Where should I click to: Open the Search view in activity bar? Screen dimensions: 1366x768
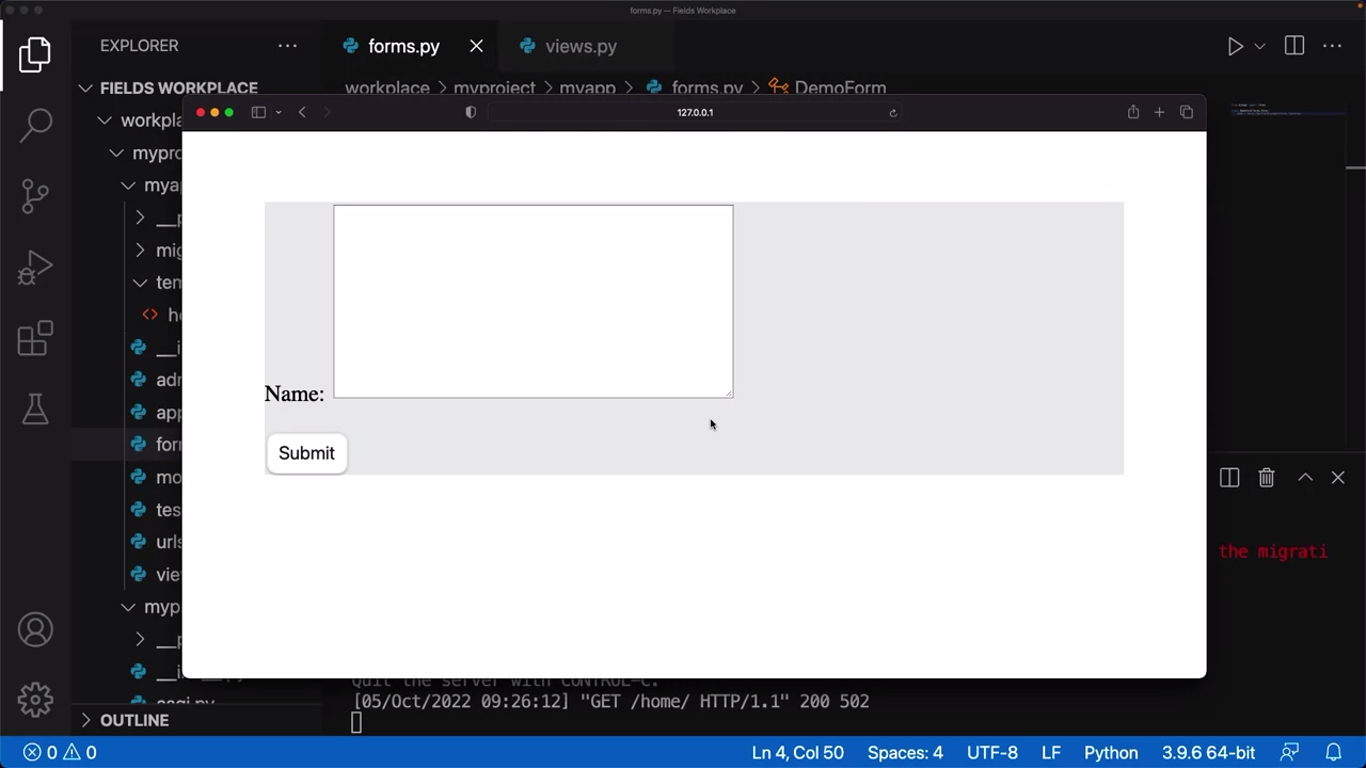coord(35,125)
